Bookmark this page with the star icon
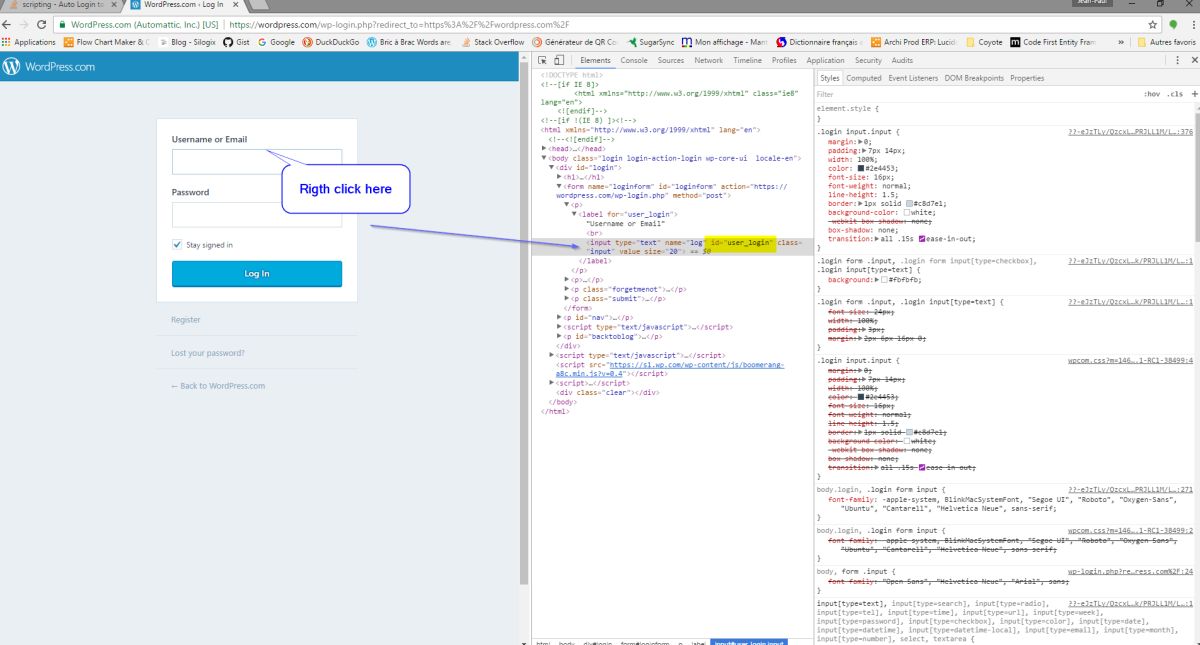This screenshot has width=1200, height=645. [x=1153, y=24]
